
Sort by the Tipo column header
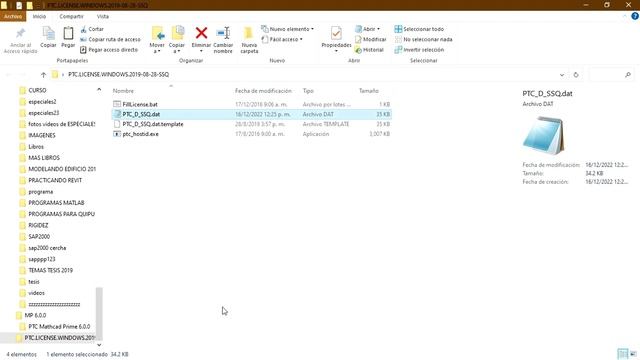pyautogui.click(x=308, y=91)
